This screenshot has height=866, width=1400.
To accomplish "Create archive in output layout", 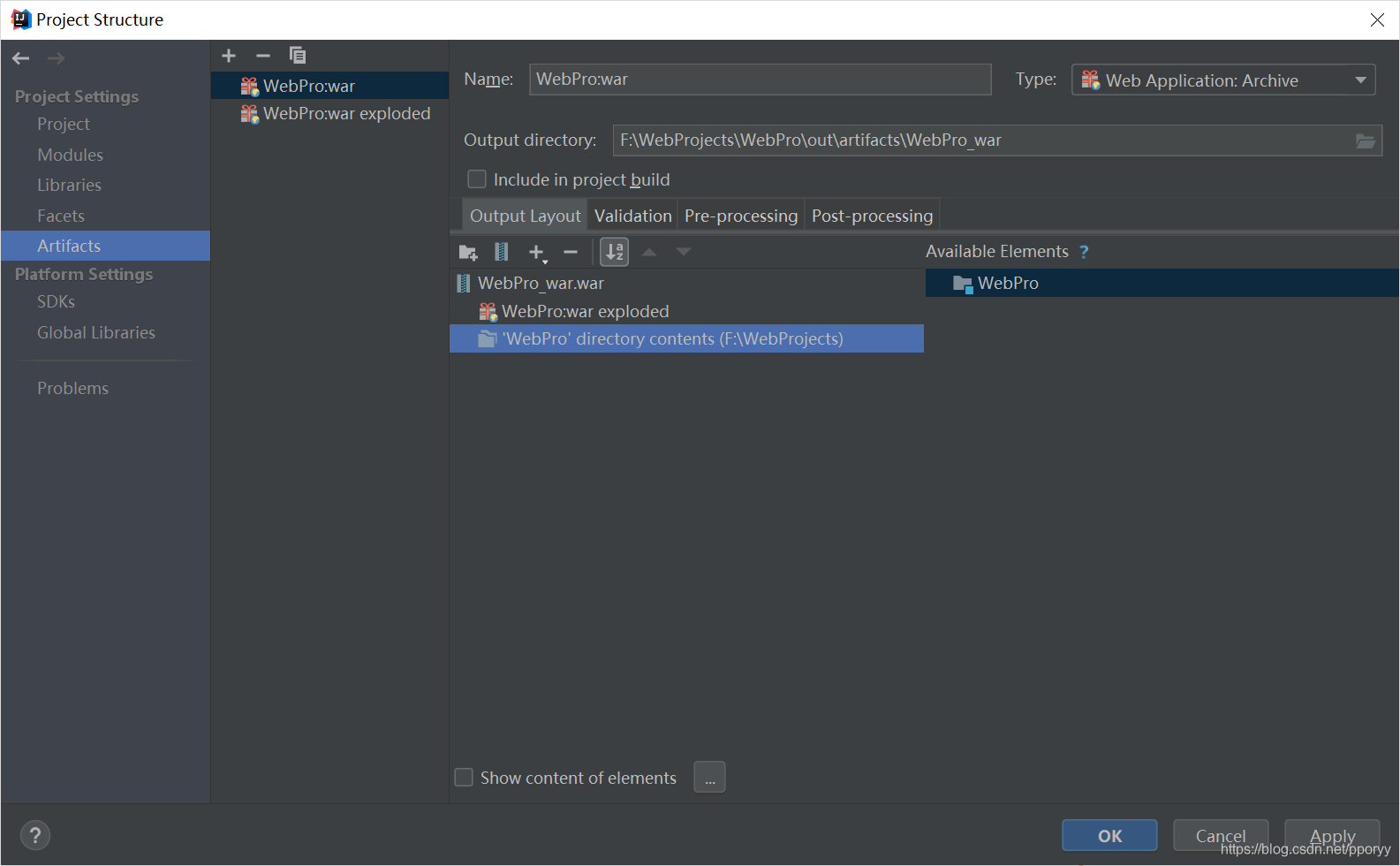I will pyautogui.click(x=502, y=253).
